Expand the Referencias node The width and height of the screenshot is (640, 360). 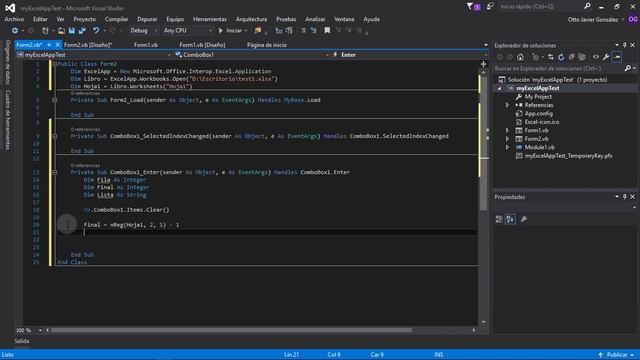click(x=507, y=105)
